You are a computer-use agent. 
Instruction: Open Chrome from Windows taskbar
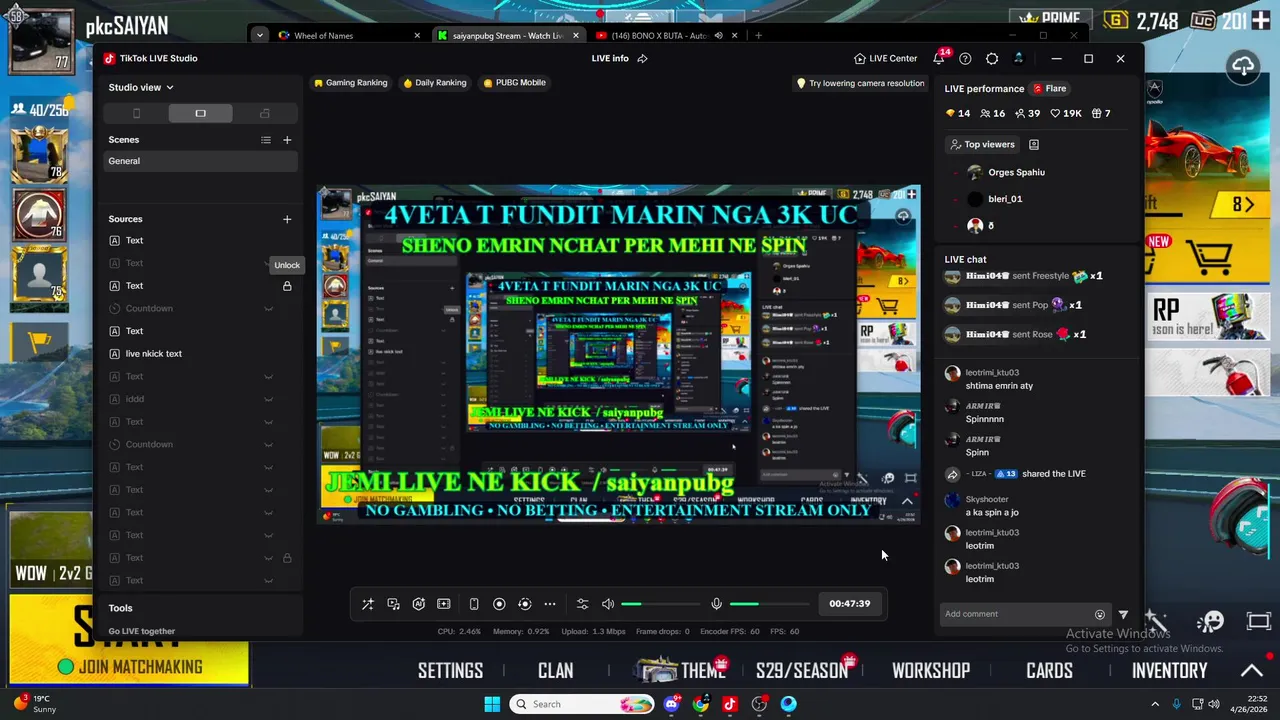[701, 704]
